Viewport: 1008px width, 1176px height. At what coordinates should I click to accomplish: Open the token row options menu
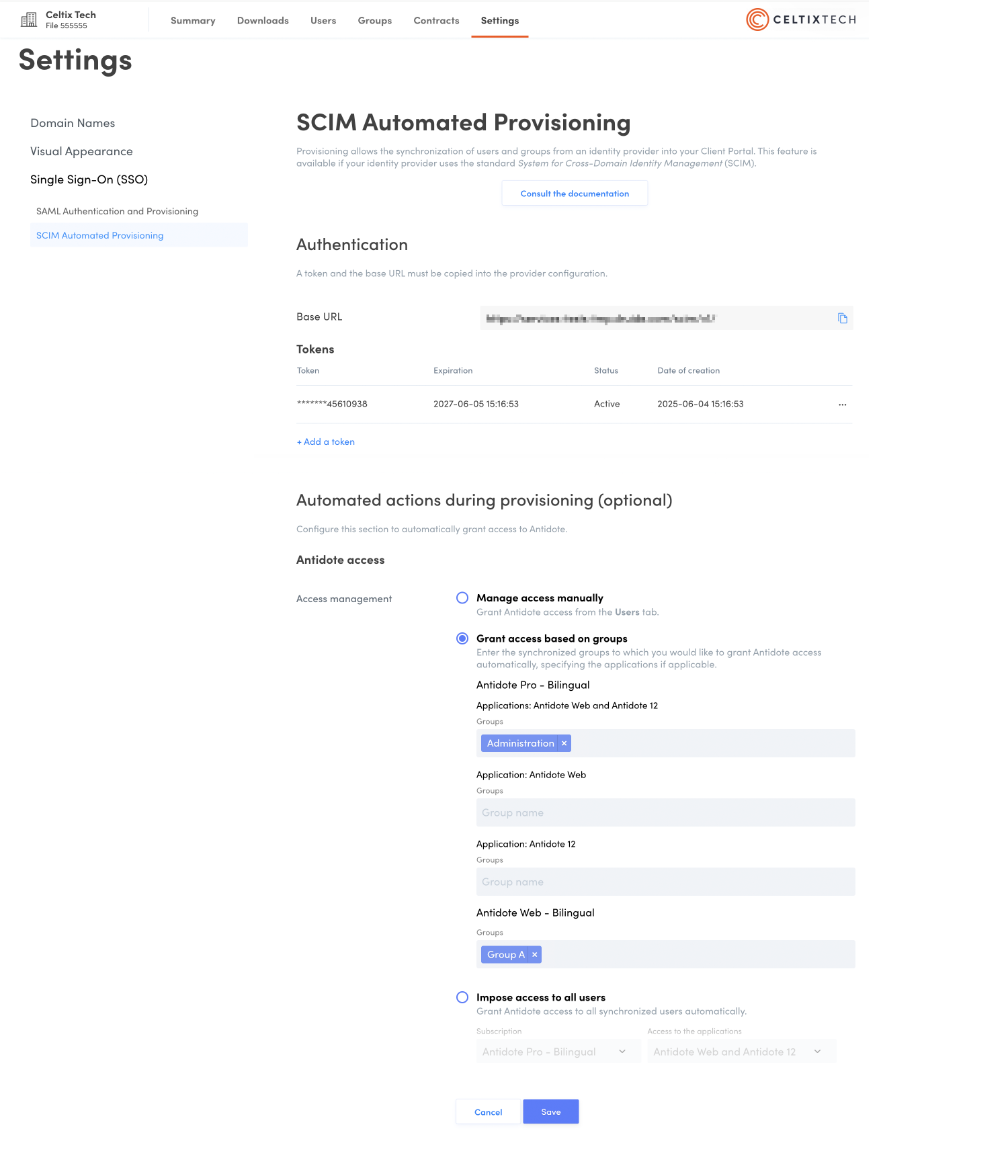pyautogui.click(x=843, y=405)
